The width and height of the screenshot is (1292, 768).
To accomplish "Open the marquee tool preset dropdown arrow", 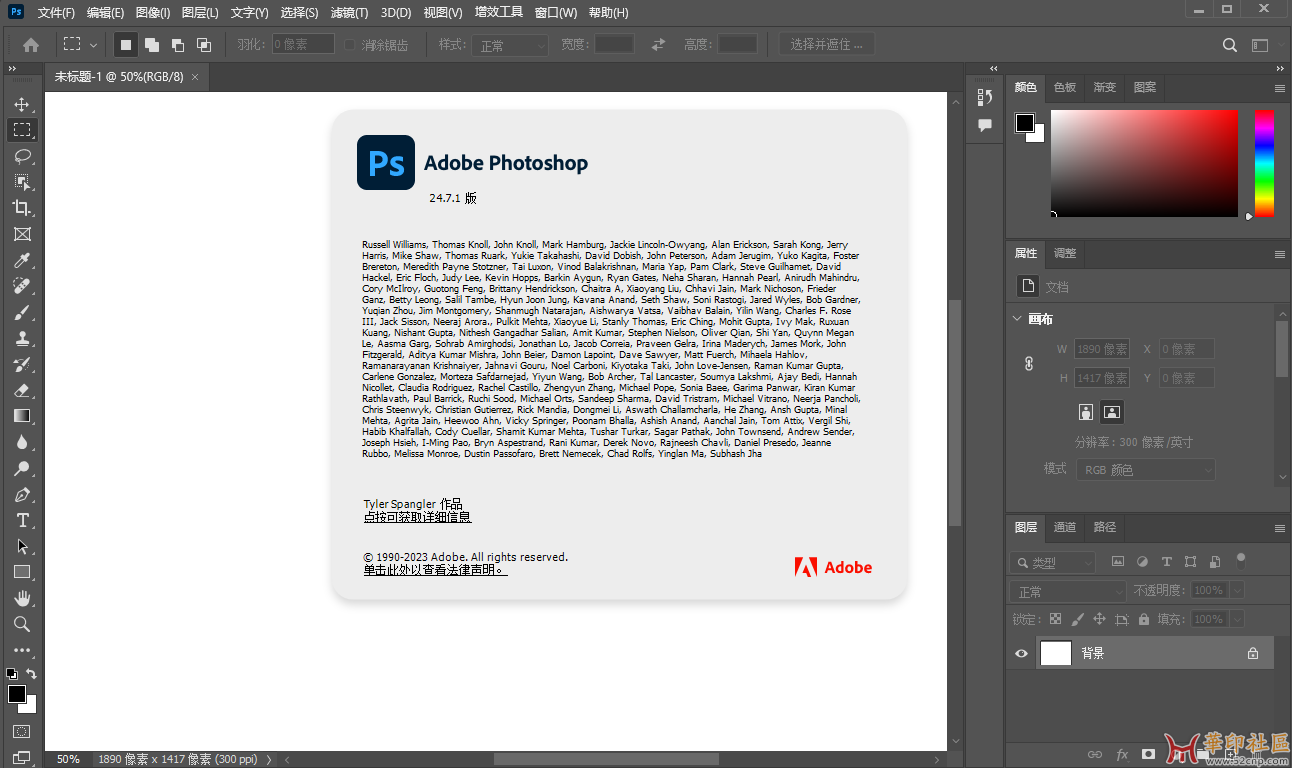I will [x=93, y=45].
